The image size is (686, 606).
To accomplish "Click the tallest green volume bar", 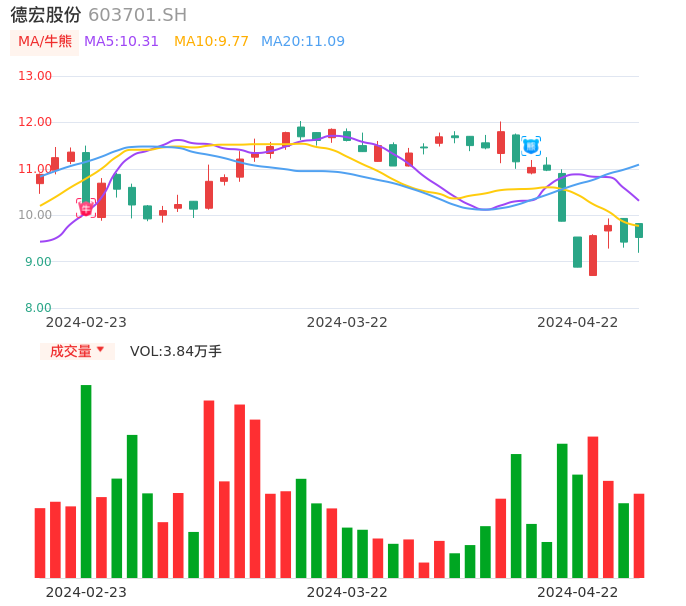I will click(x=86, y=481).
